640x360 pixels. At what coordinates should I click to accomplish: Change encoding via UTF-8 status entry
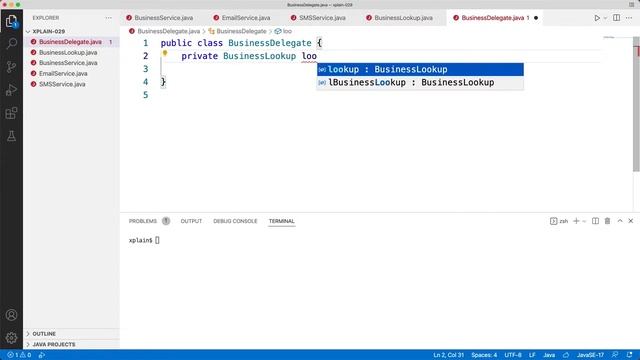[x=513, y=355]
